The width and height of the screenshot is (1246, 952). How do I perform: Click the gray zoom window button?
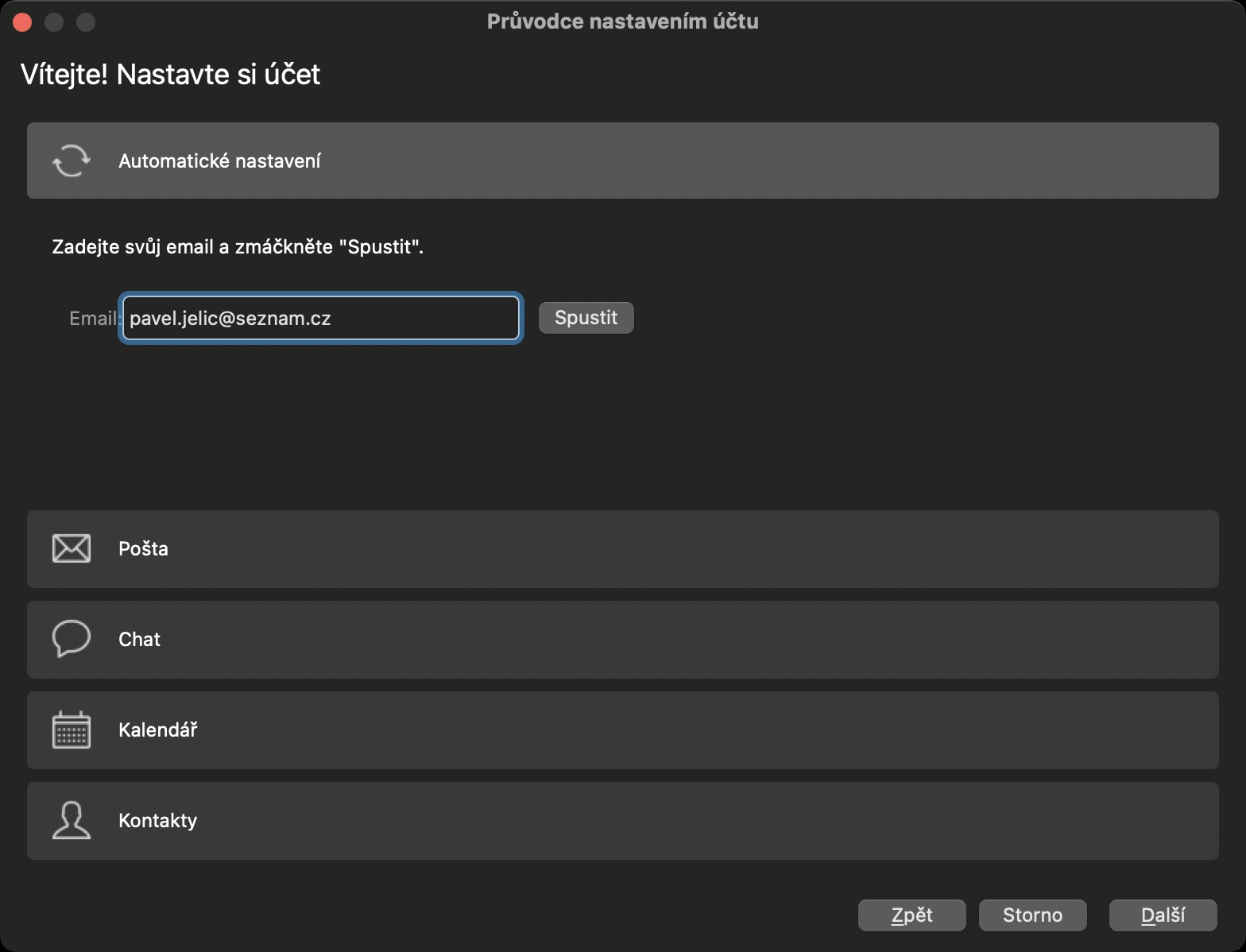(x=86, y=22)
